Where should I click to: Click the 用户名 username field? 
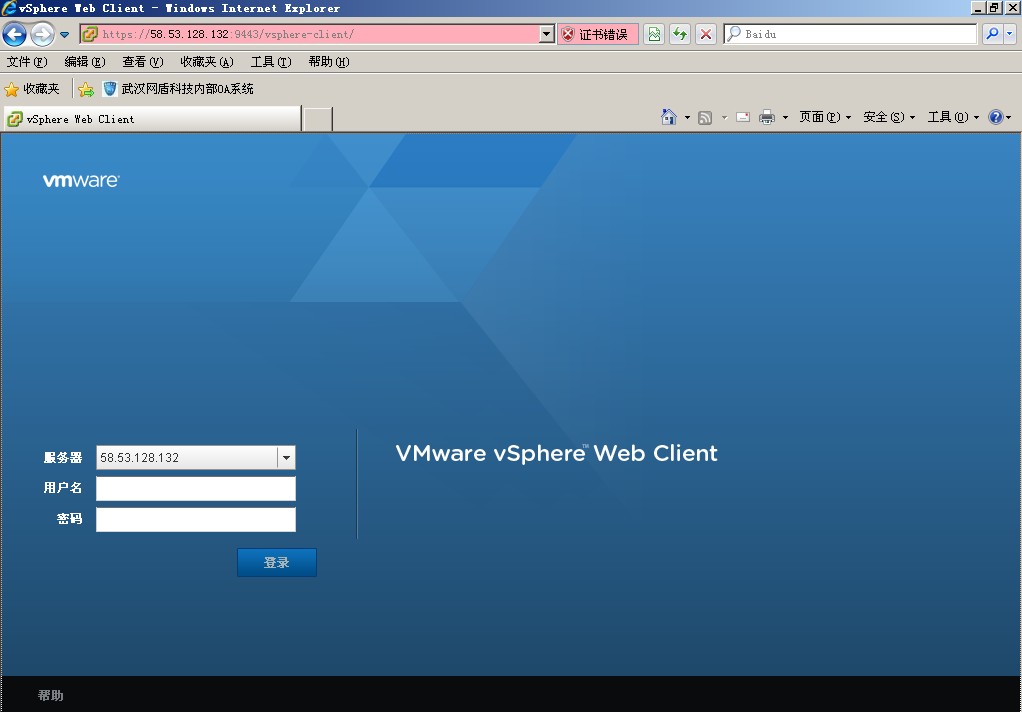point(196,488)
